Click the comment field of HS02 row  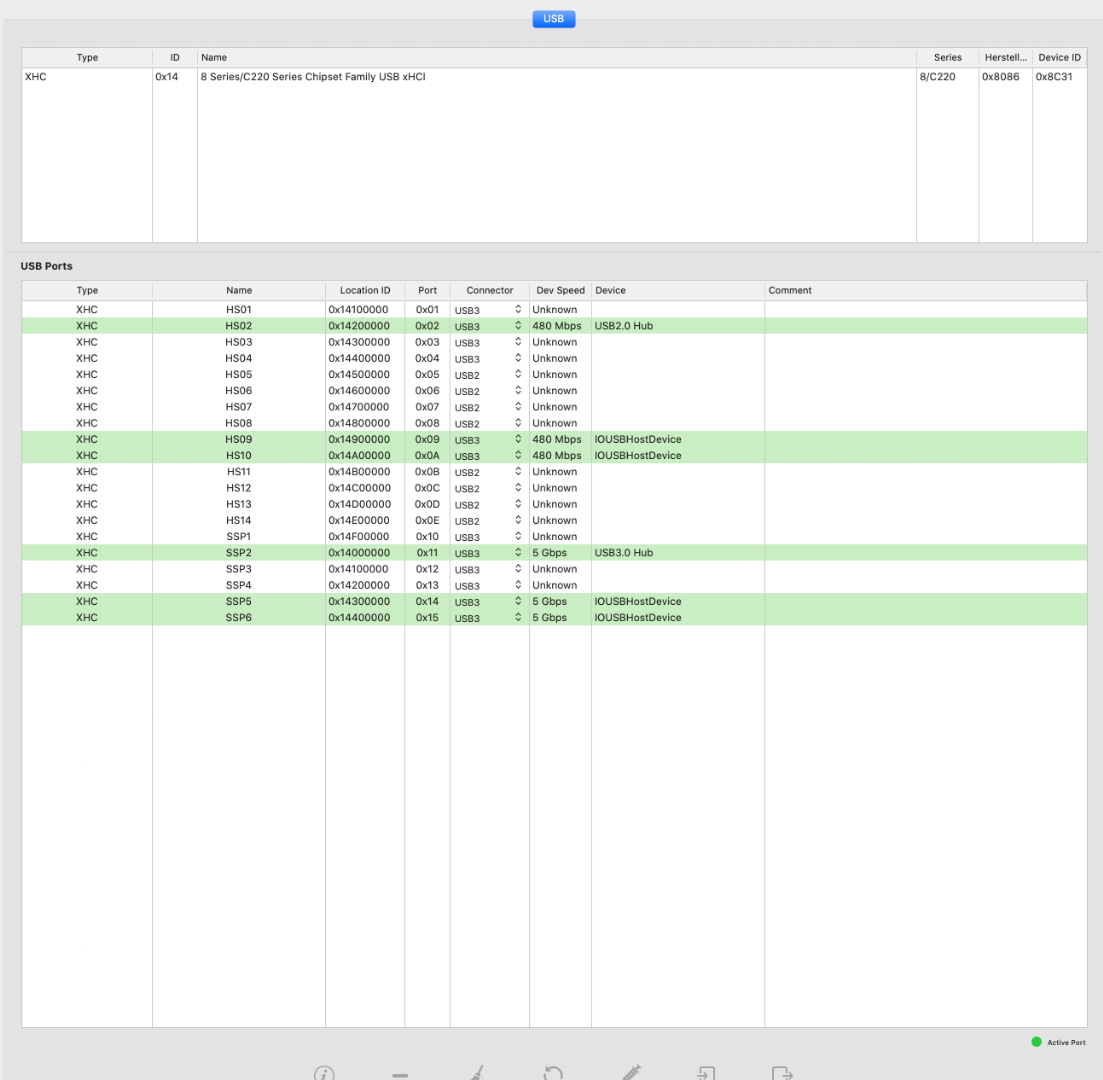925,326
